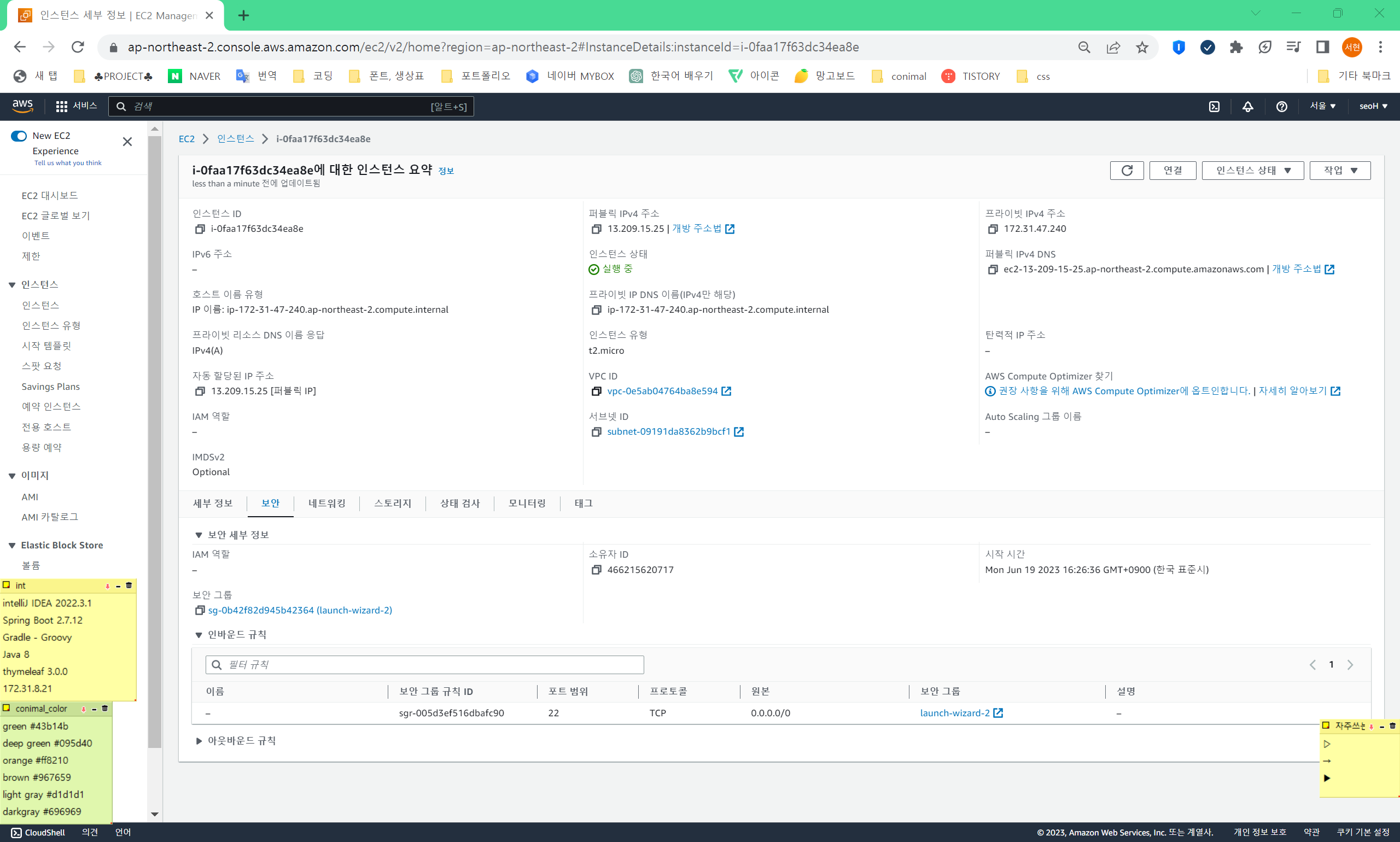This screenshot has width=1400, height=842.
Task: Open the Bitwarden shield extension
Action: coord(1178,47)
